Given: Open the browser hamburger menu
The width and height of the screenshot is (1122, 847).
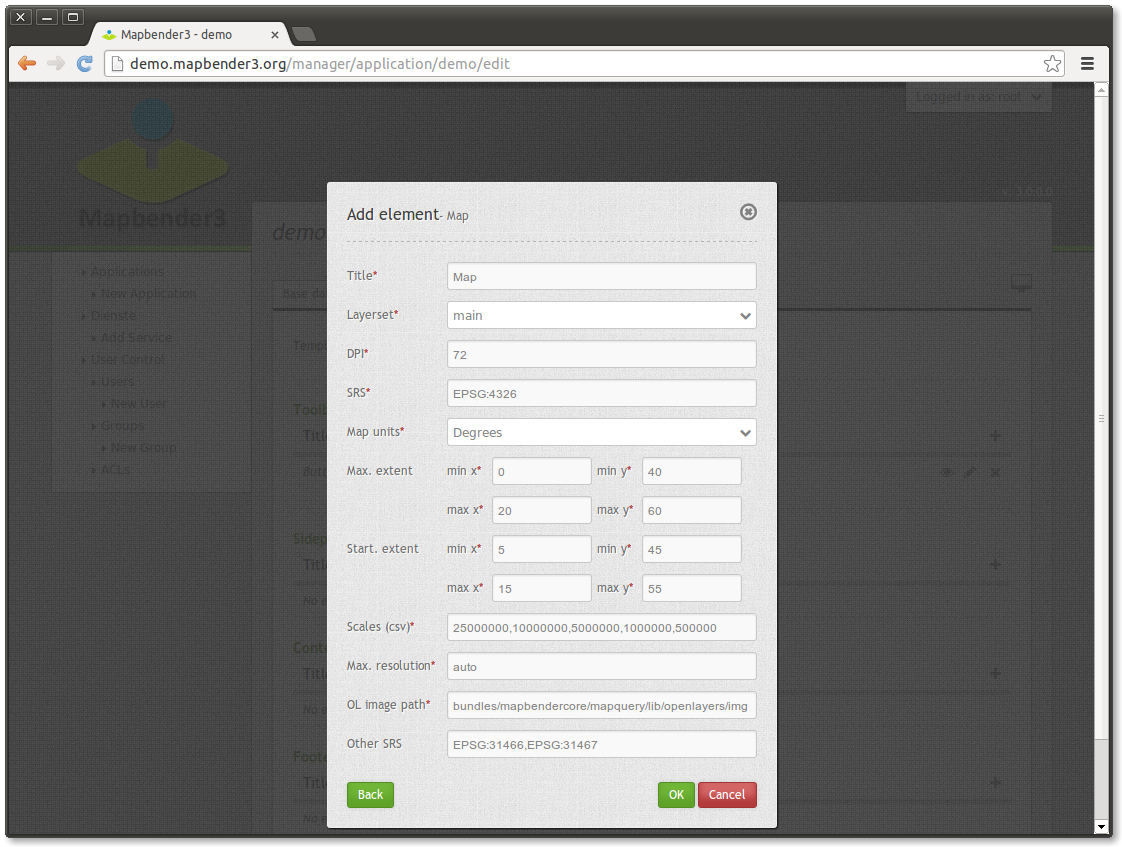Looking at the screenshot, I should tap(1087, 64).
